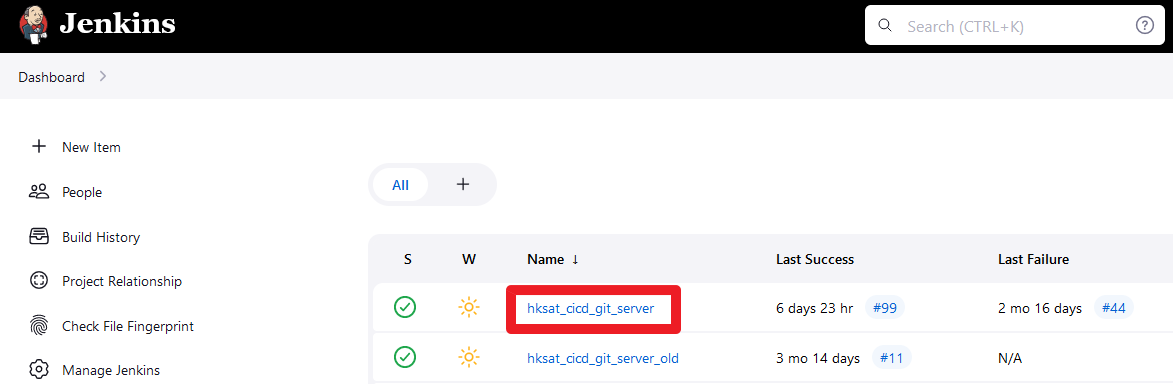Open the hksat_cicd_git_server job link
Viewport: 1173px width, 384px height.
point(591,308)
